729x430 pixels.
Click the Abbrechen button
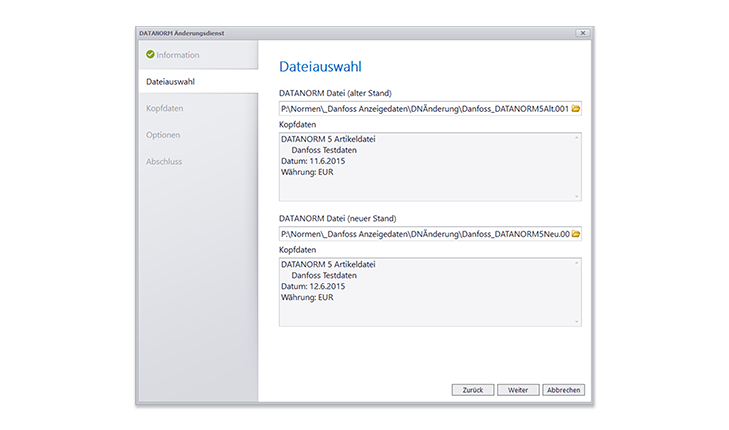(x=563, y=390)
